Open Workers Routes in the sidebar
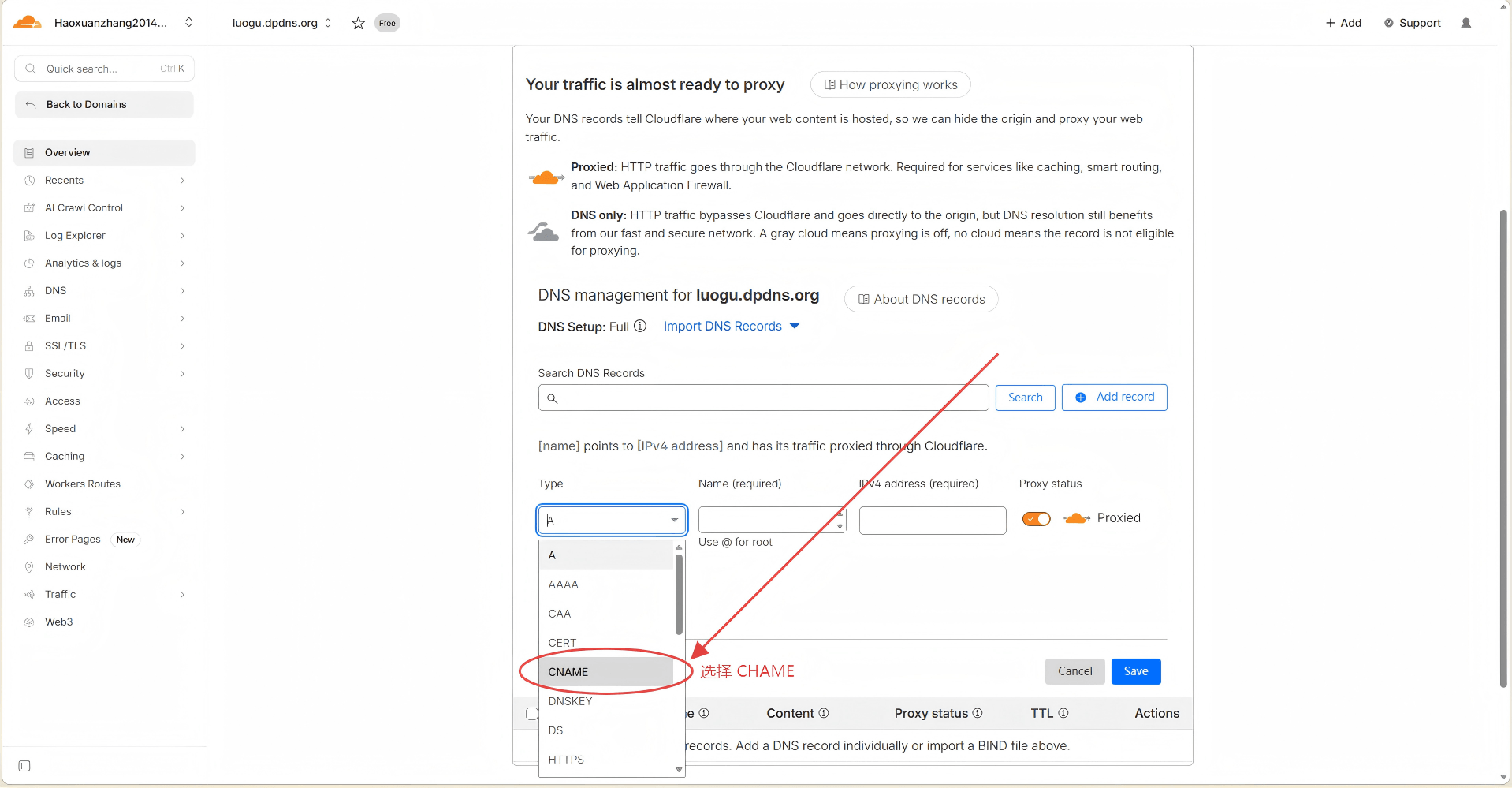 [x=83, y=484]
